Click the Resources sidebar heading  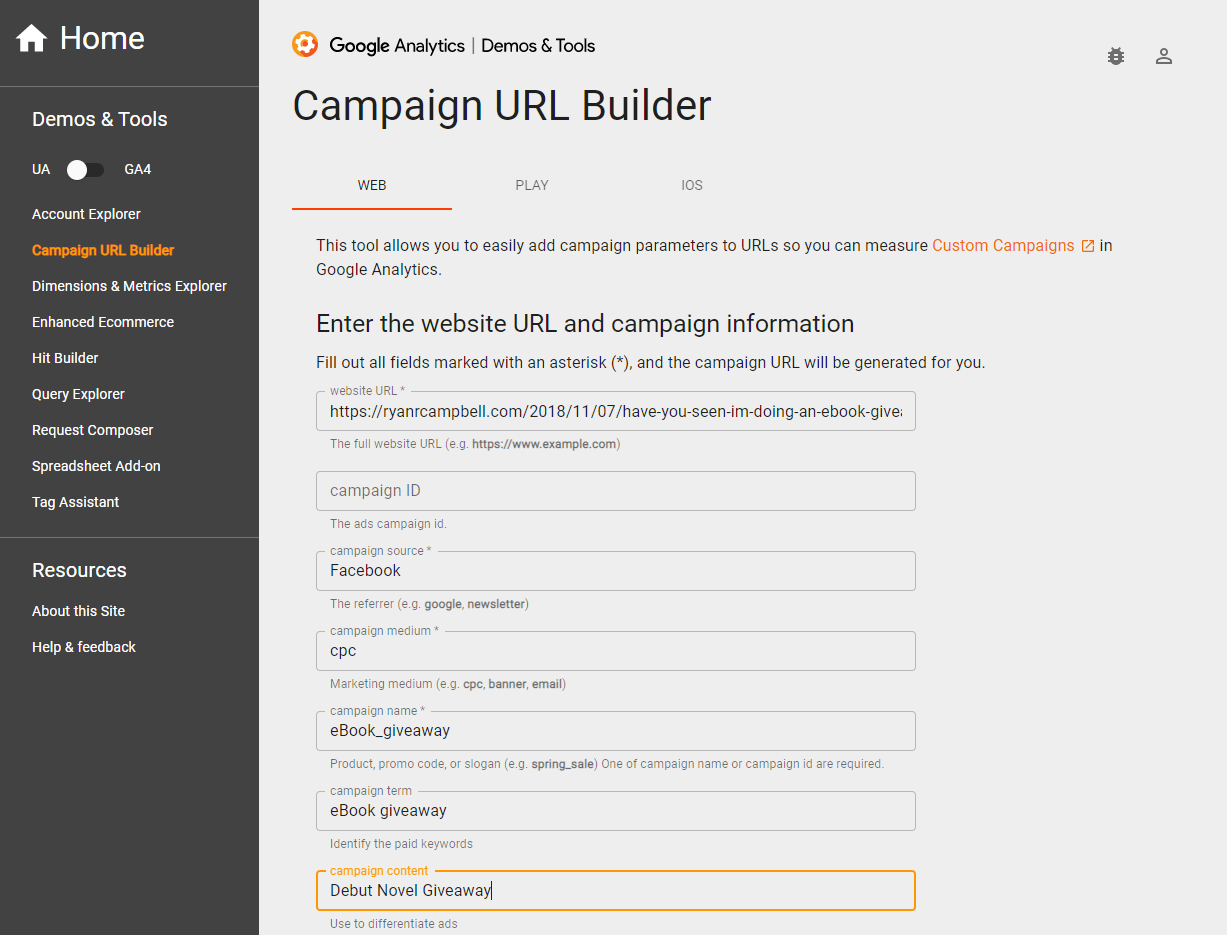tap(79, 570)
